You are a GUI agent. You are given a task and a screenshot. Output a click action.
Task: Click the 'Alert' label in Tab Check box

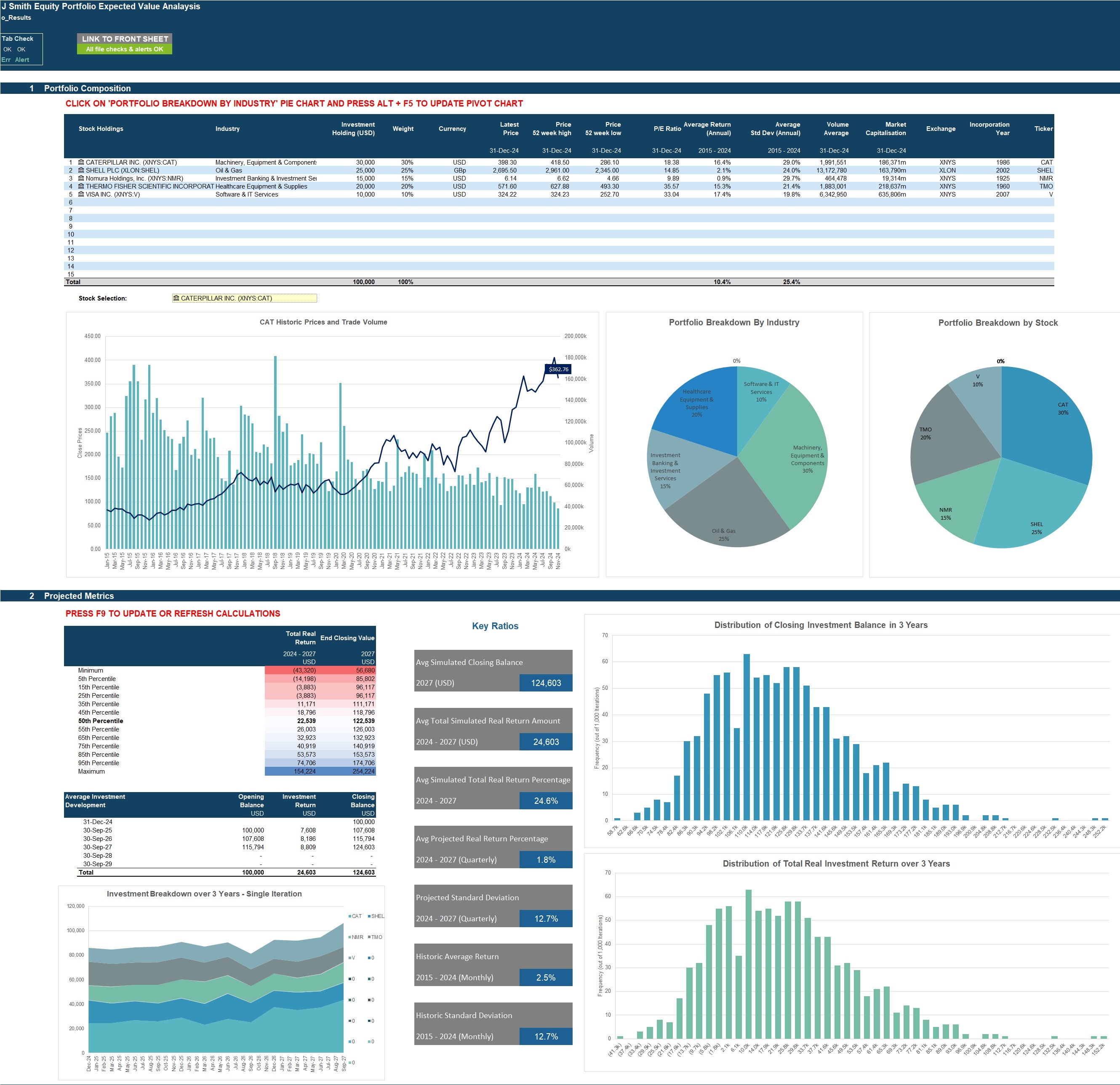point(22,59)
